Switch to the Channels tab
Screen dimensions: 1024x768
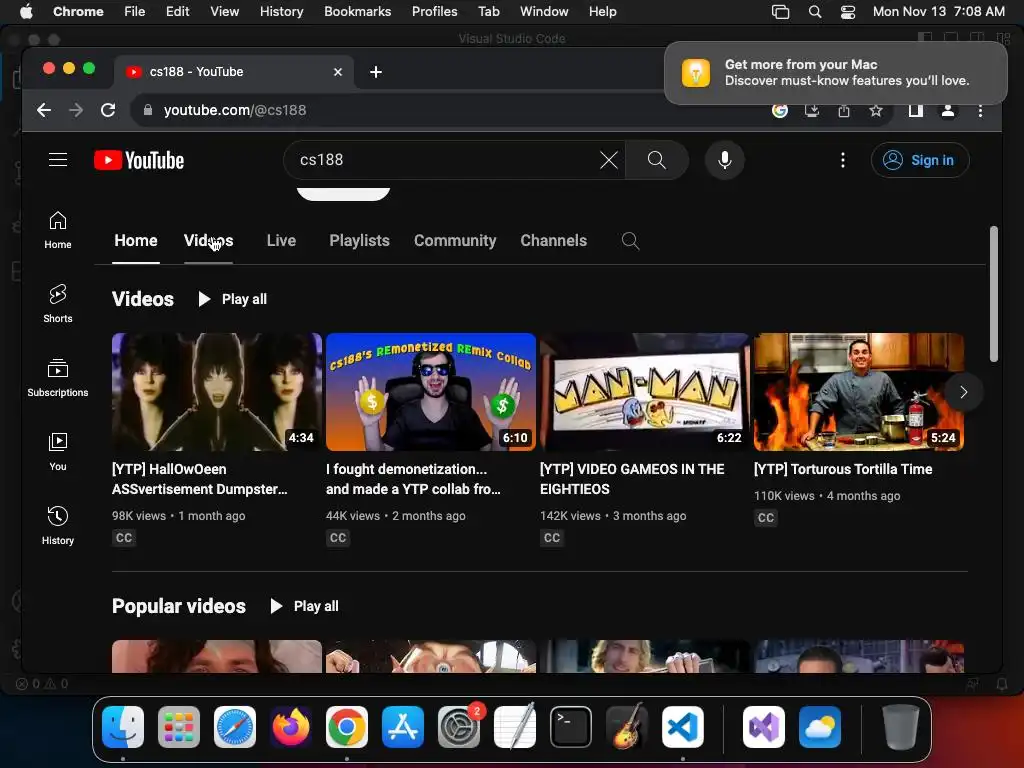554,240
